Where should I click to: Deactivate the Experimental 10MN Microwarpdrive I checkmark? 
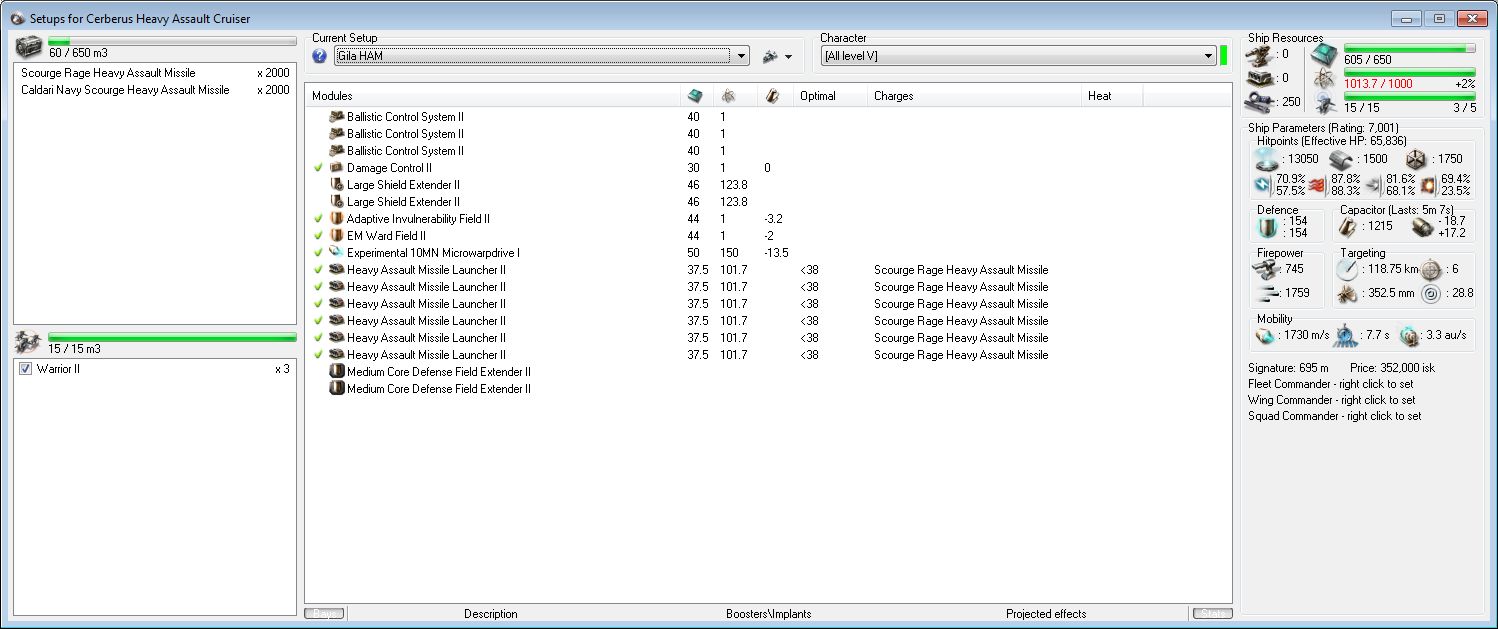click(319, 252)
